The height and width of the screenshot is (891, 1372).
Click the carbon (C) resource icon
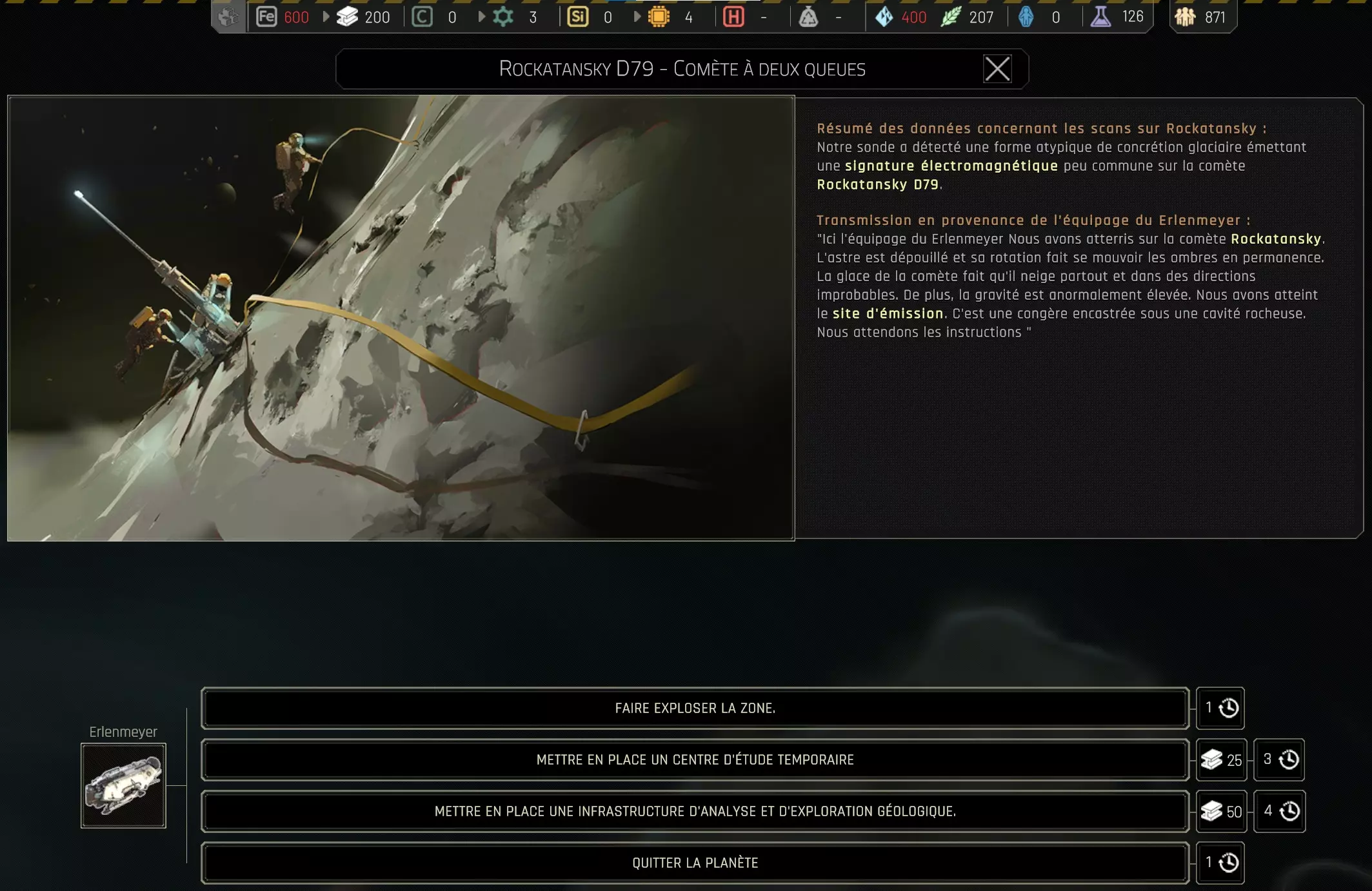click(x=423, y=17)
